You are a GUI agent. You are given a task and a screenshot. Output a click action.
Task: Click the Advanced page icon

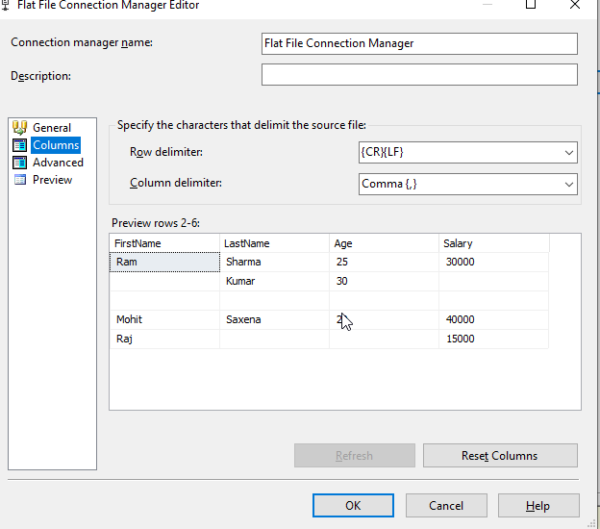[19, 162]
